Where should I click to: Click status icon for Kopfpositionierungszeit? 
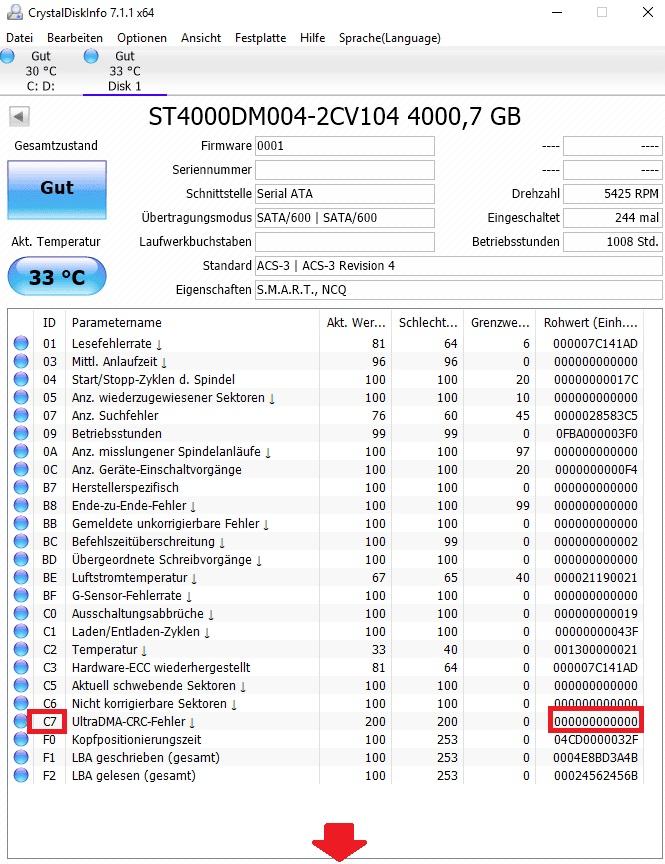21,739
